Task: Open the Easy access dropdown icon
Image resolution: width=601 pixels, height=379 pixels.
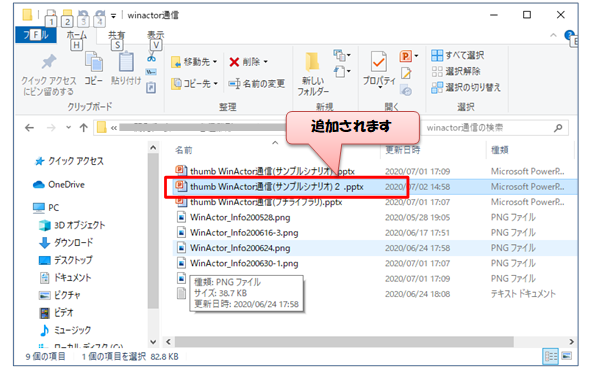Action: 342,72
